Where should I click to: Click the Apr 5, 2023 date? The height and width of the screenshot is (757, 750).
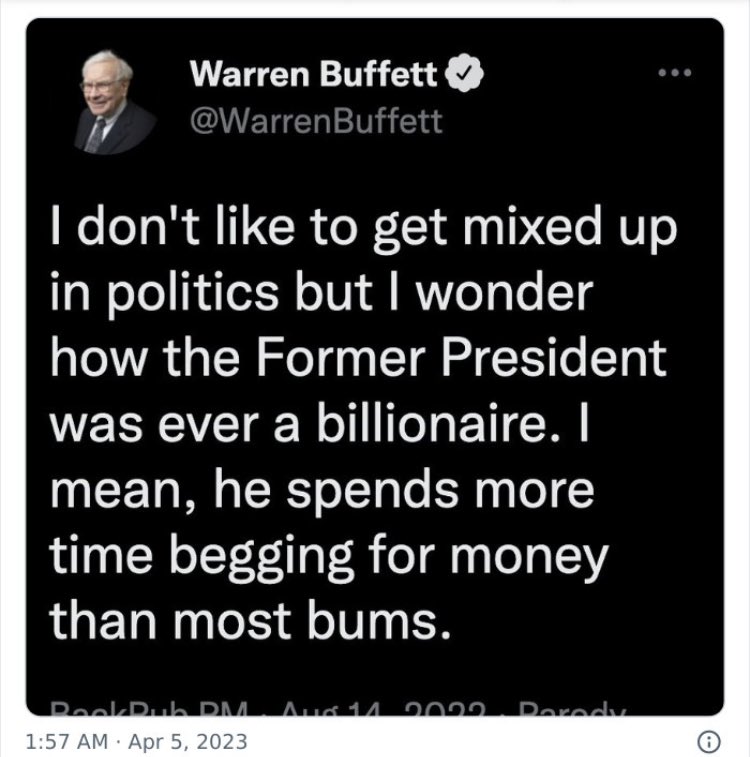click(x=187, y=742)
